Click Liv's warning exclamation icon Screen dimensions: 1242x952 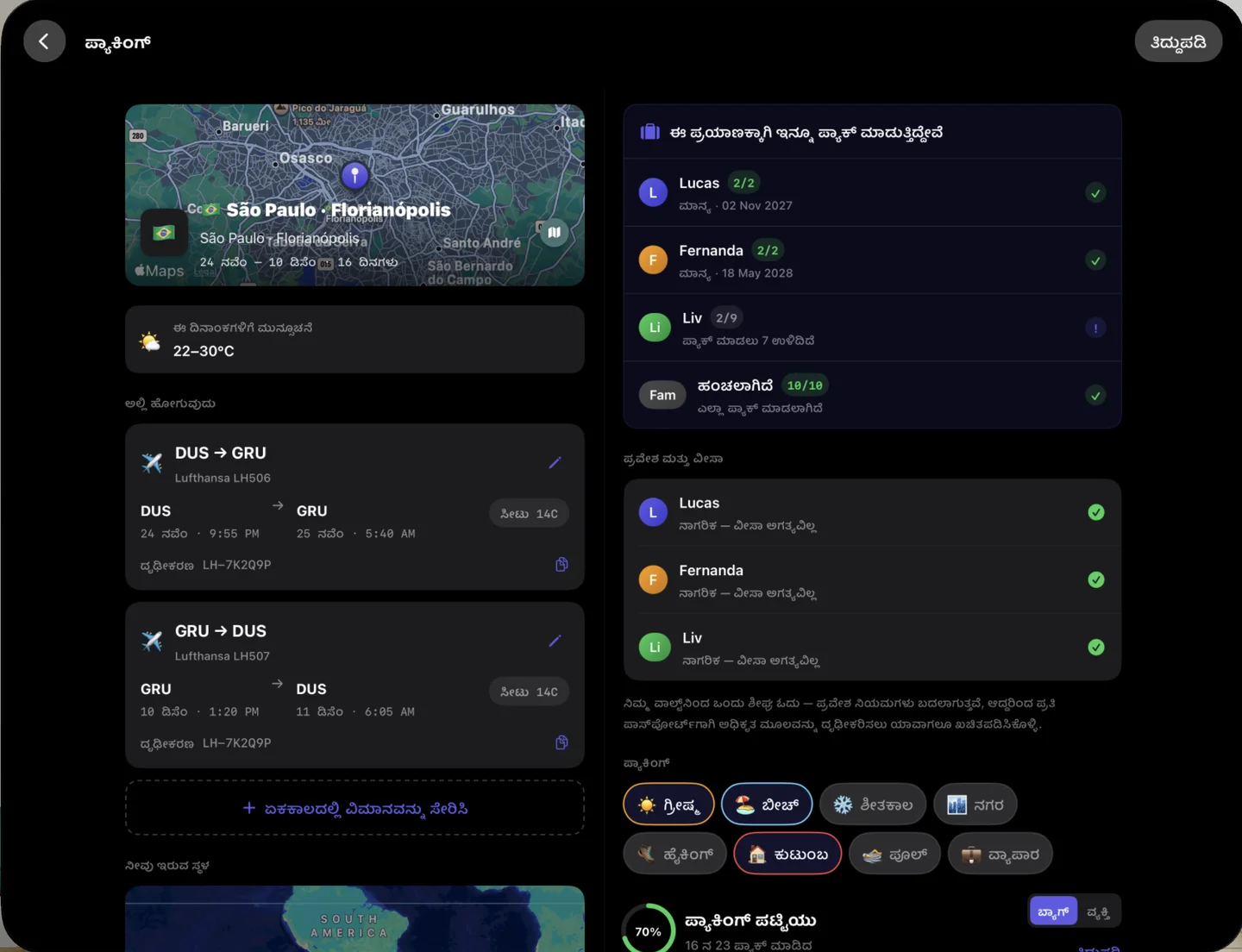[x=1095, y=328]
